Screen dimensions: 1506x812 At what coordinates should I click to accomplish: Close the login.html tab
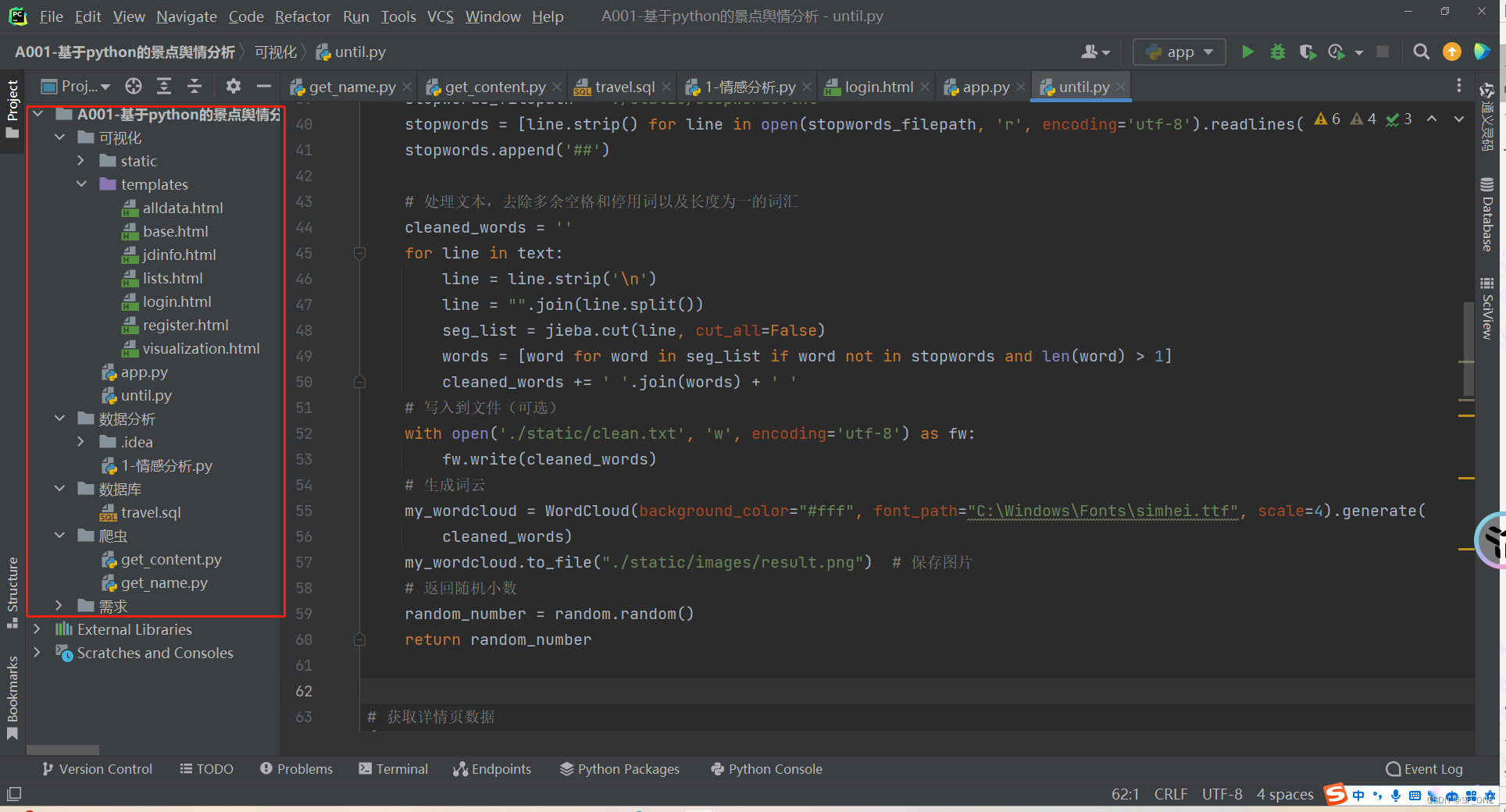pyautogui.click(x=925, y=87)
